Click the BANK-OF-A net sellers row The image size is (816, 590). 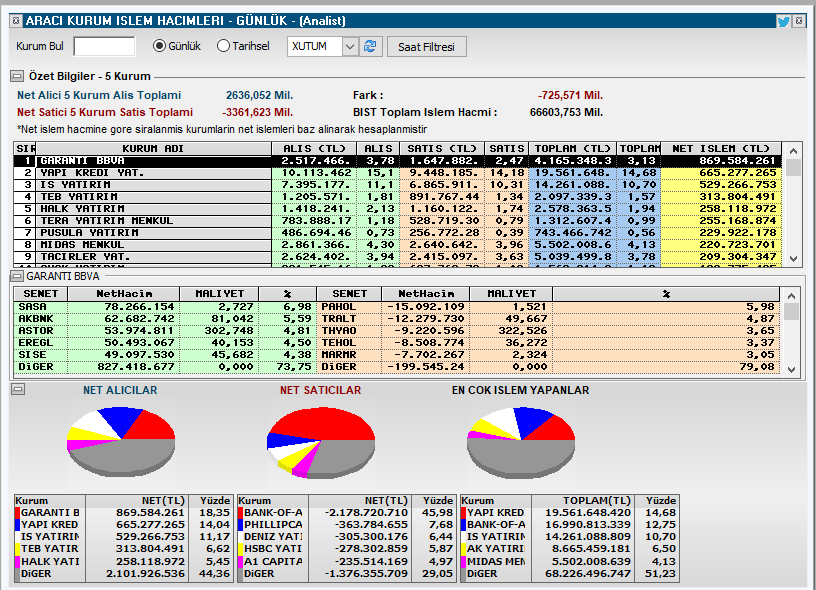pos(346,513)
